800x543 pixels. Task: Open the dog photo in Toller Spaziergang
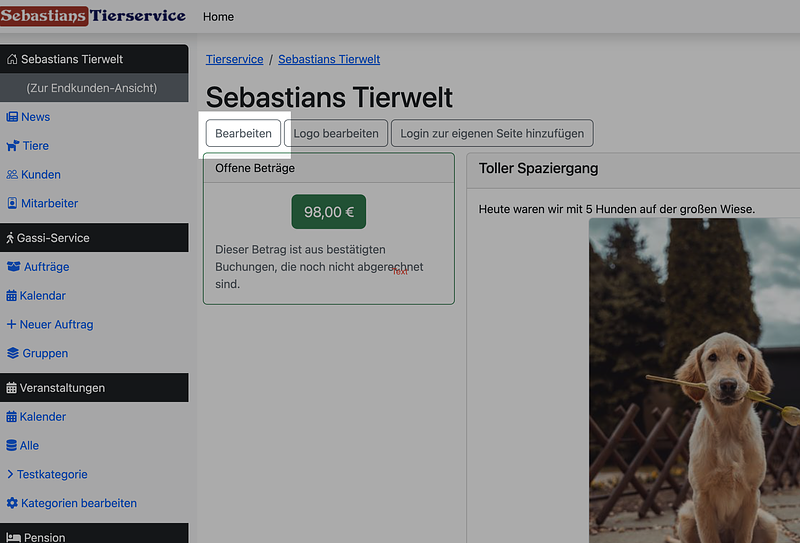click(694, 380)
